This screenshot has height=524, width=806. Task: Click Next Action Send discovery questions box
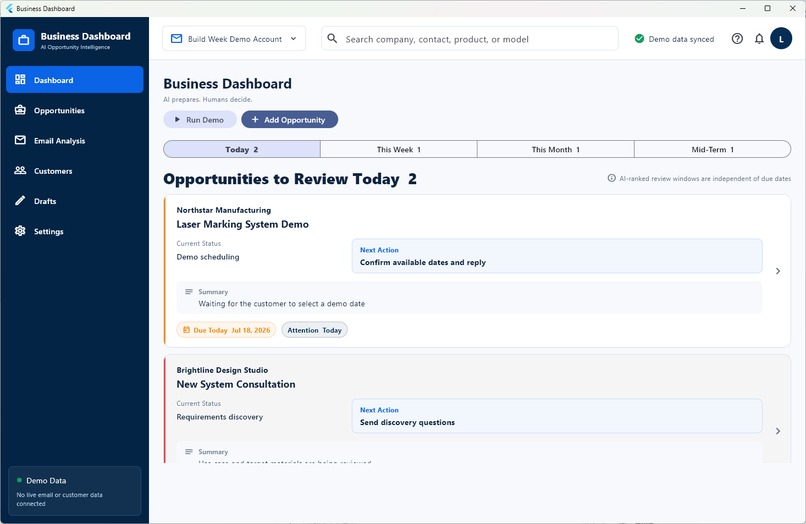click(557, 416)
